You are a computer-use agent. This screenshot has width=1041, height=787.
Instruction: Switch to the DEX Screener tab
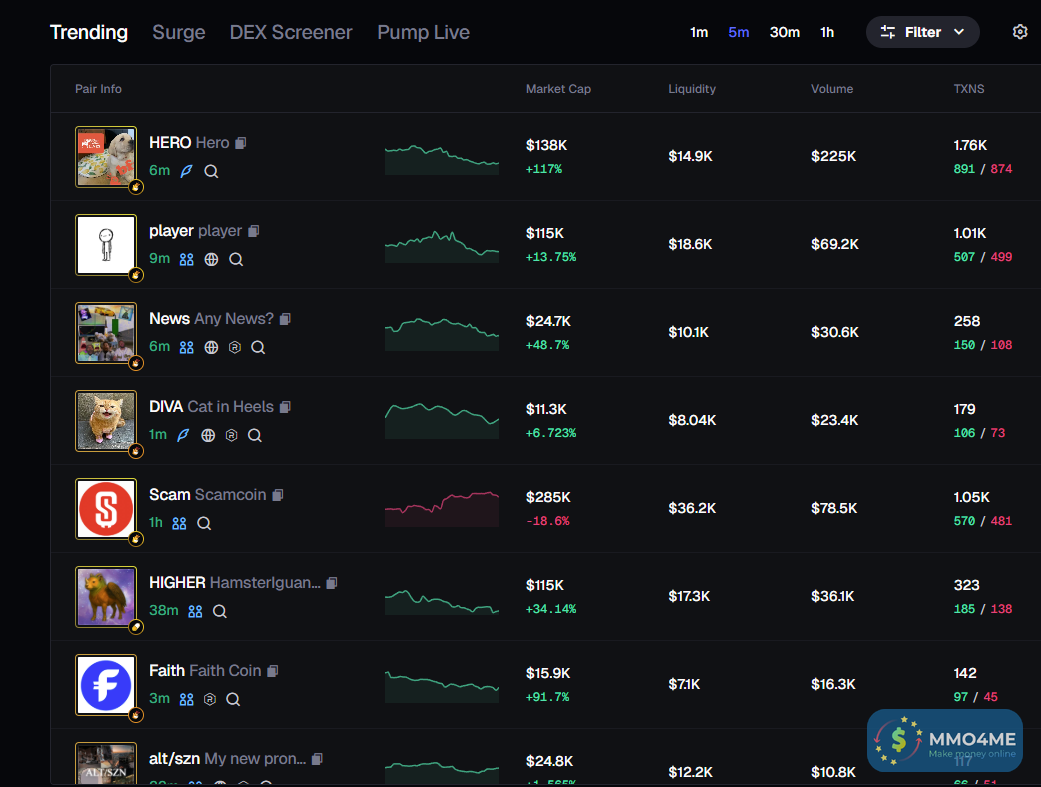pos(291,32)
